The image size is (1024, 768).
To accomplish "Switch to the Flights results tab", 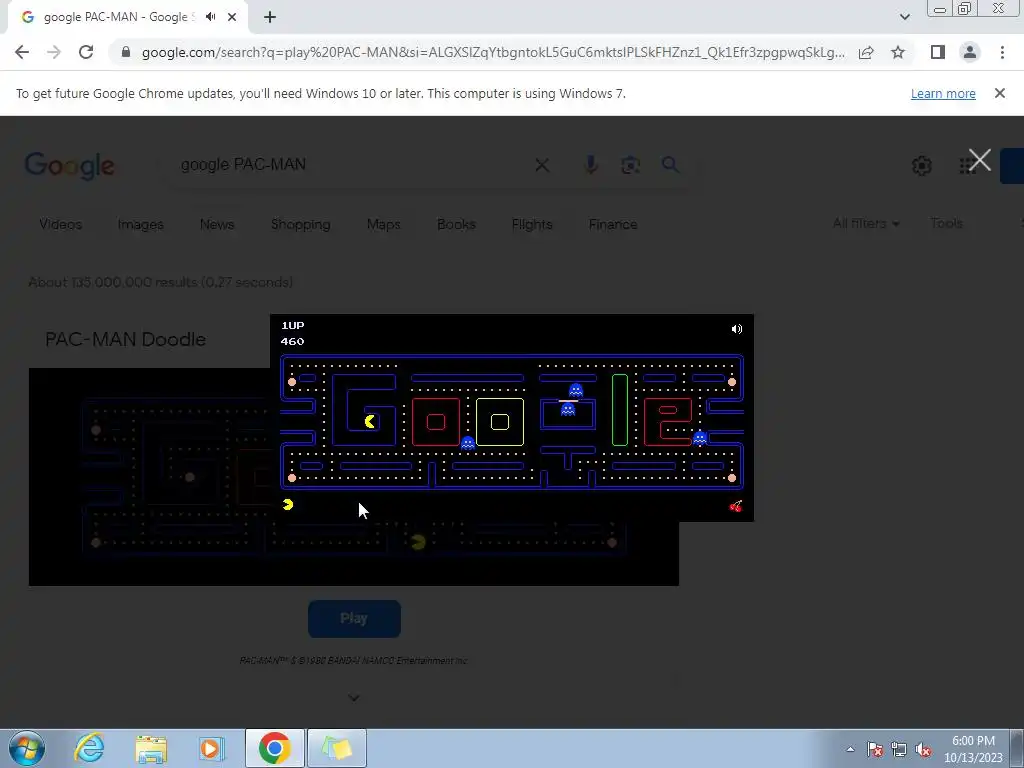I will 532,224.
